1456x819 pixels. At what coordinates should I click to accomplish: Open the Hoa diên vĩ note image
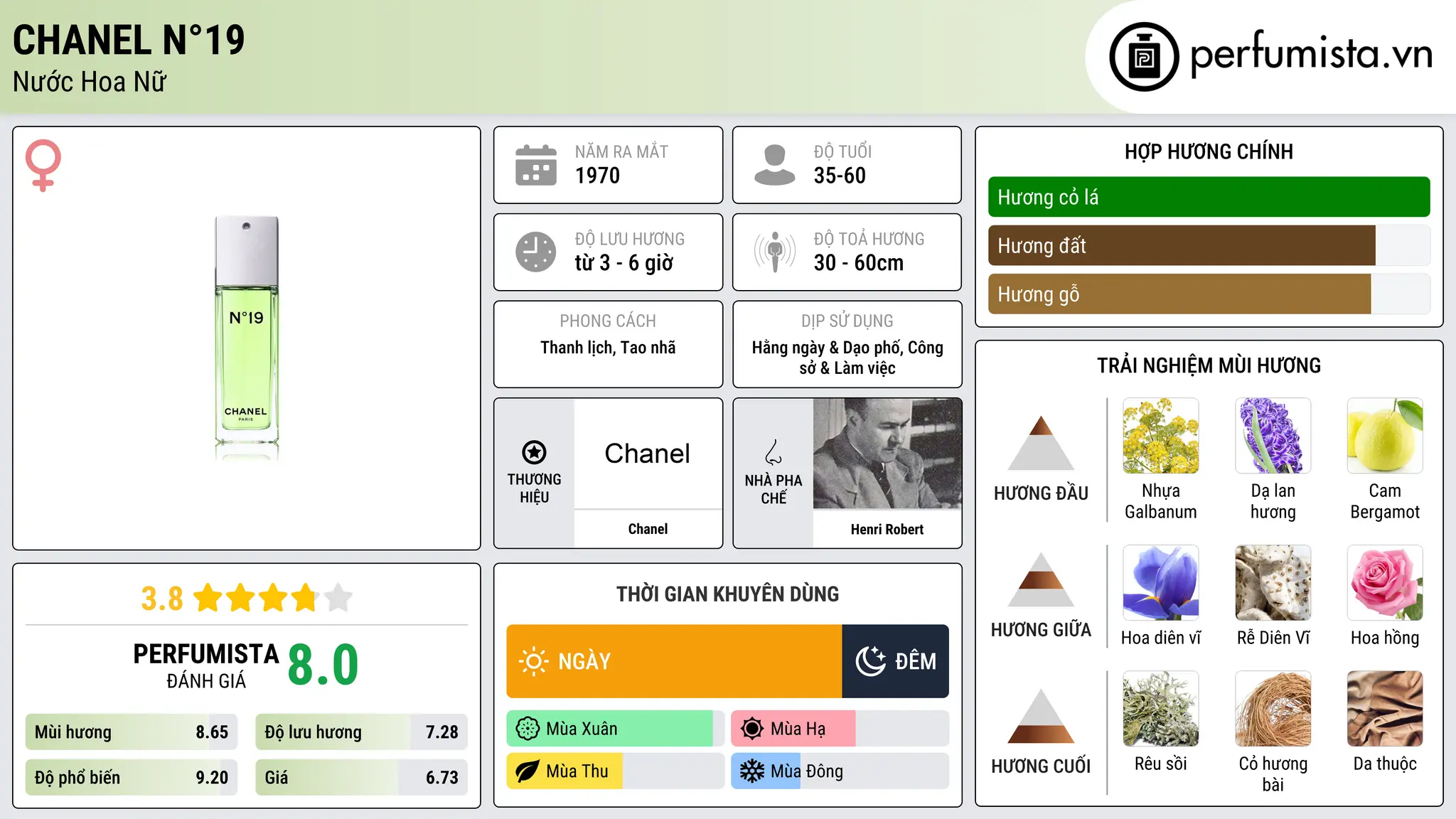pos(1161,583)
